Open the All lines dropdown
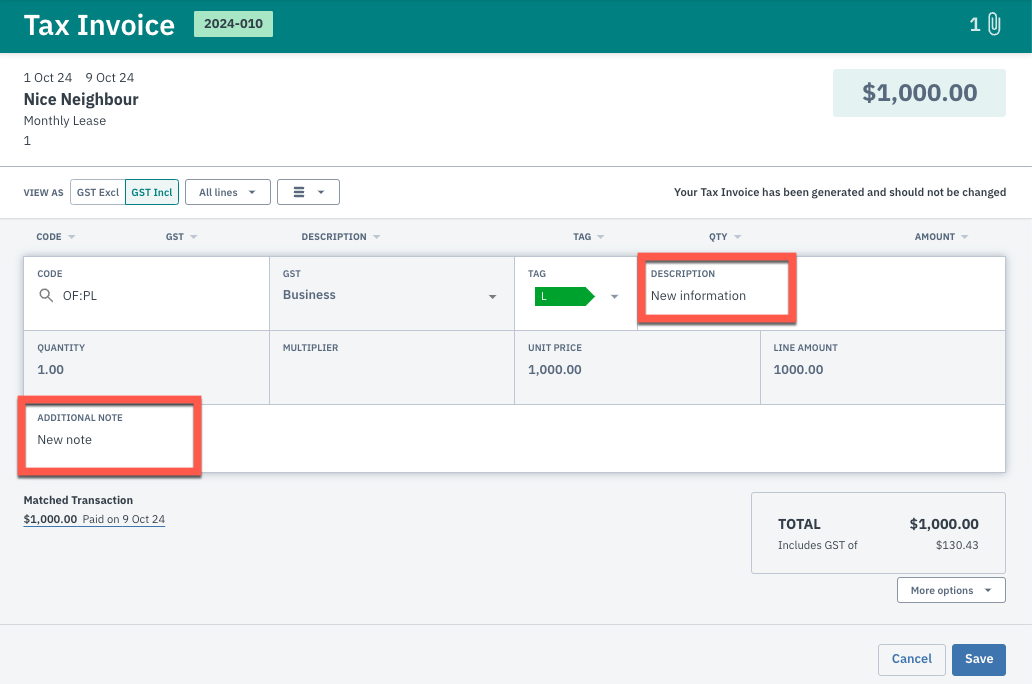 [228, 192]
